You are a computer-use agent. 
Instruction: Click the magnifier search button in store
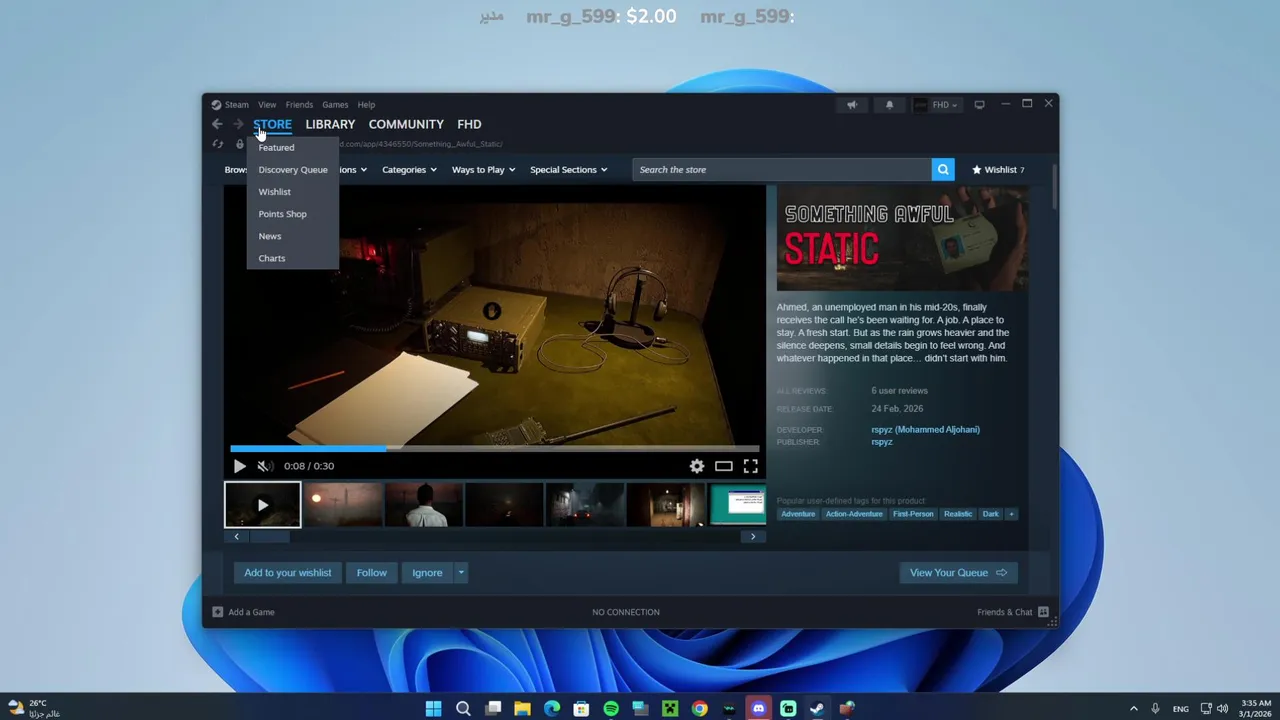943,170
